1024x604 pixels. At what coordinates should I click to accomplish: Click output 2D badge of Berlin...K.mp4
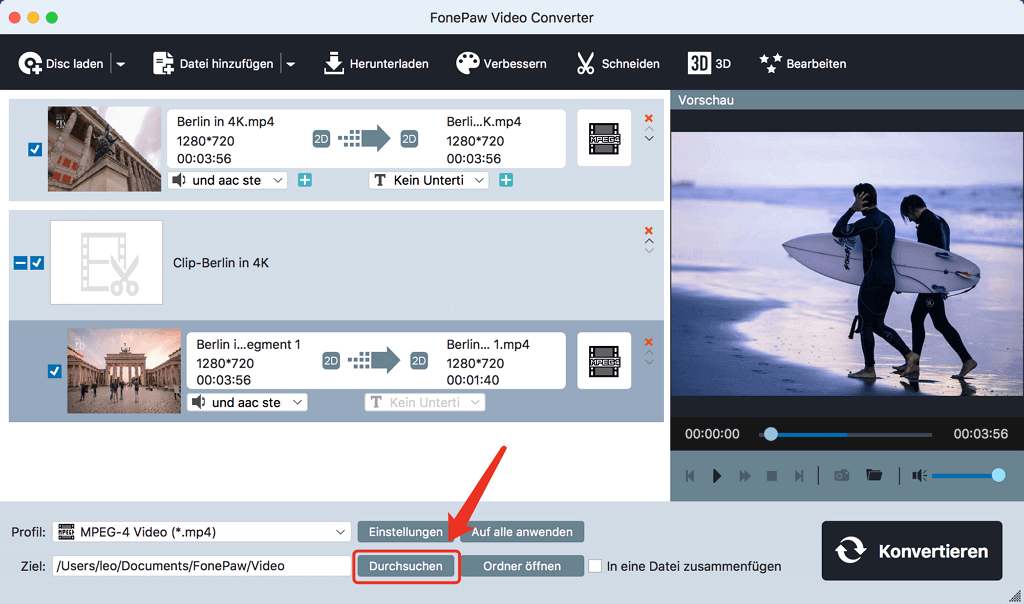[x=409, y=139]
